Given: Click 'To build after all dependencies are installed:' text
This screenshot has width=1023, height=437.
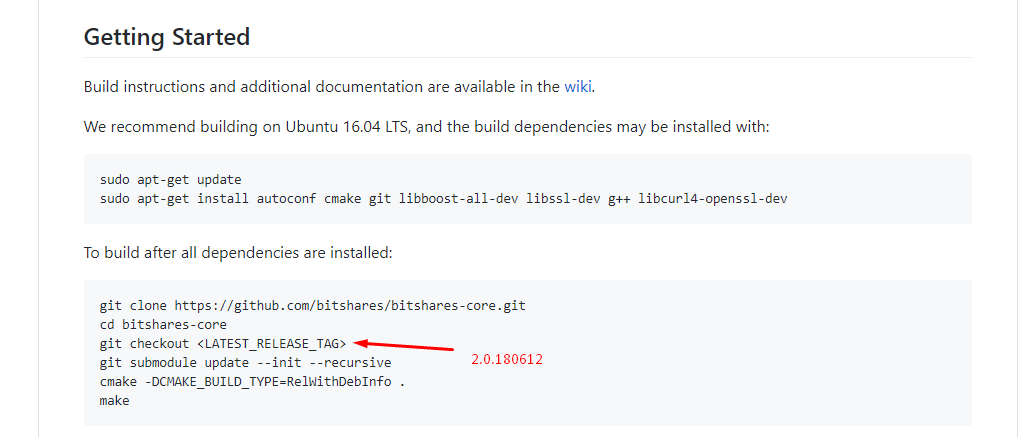Looking at the screenshot, I should pos(238,252).
